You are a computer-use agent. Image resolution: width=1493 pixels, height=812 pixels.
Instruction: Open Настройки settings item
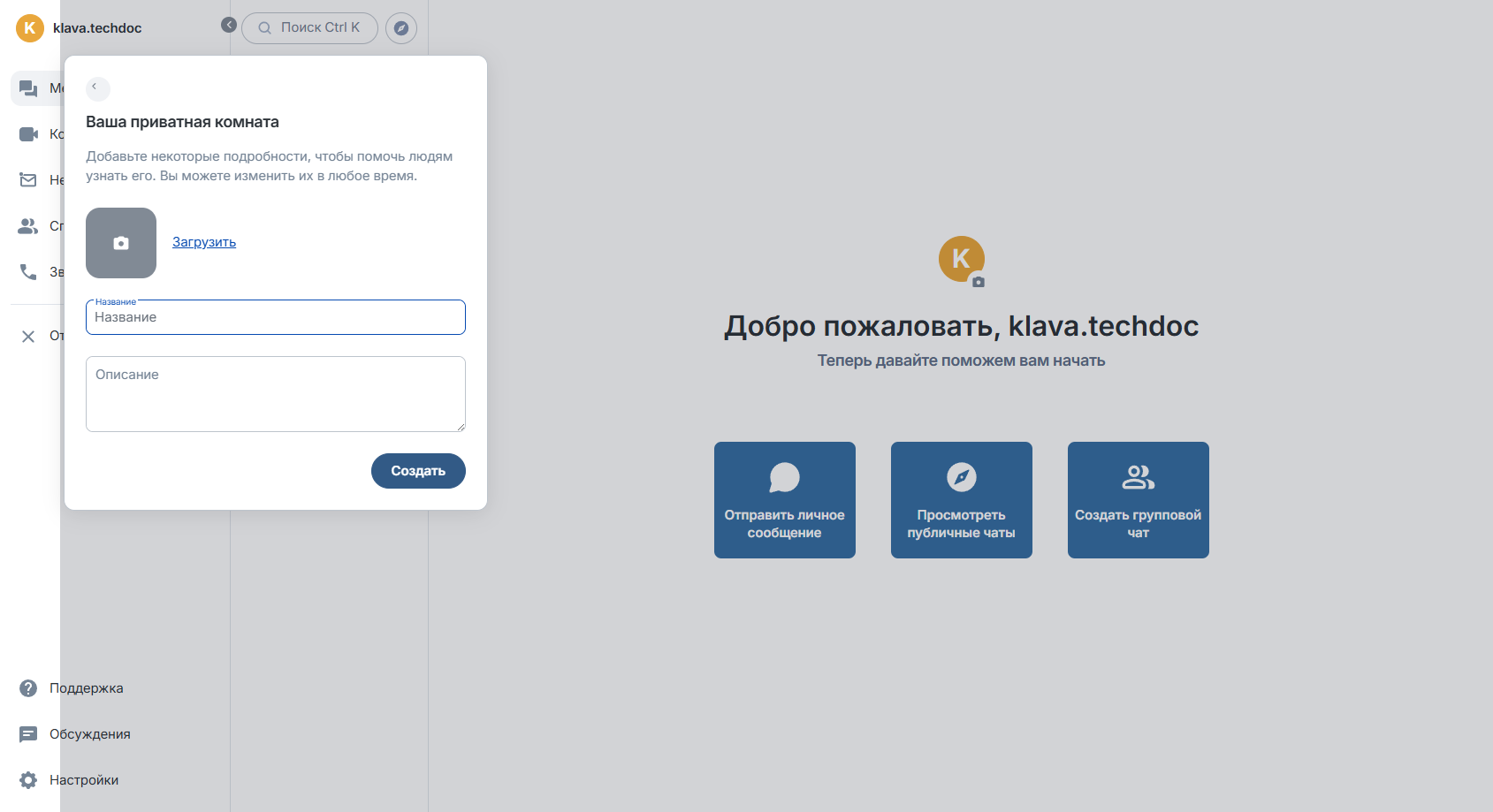pos(68,780)
